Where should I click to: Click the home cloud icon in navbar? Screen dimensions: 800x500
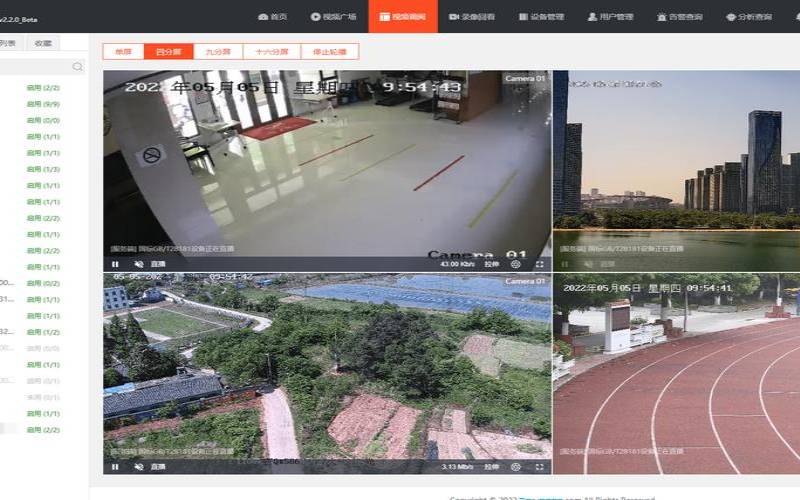point(263,17)
